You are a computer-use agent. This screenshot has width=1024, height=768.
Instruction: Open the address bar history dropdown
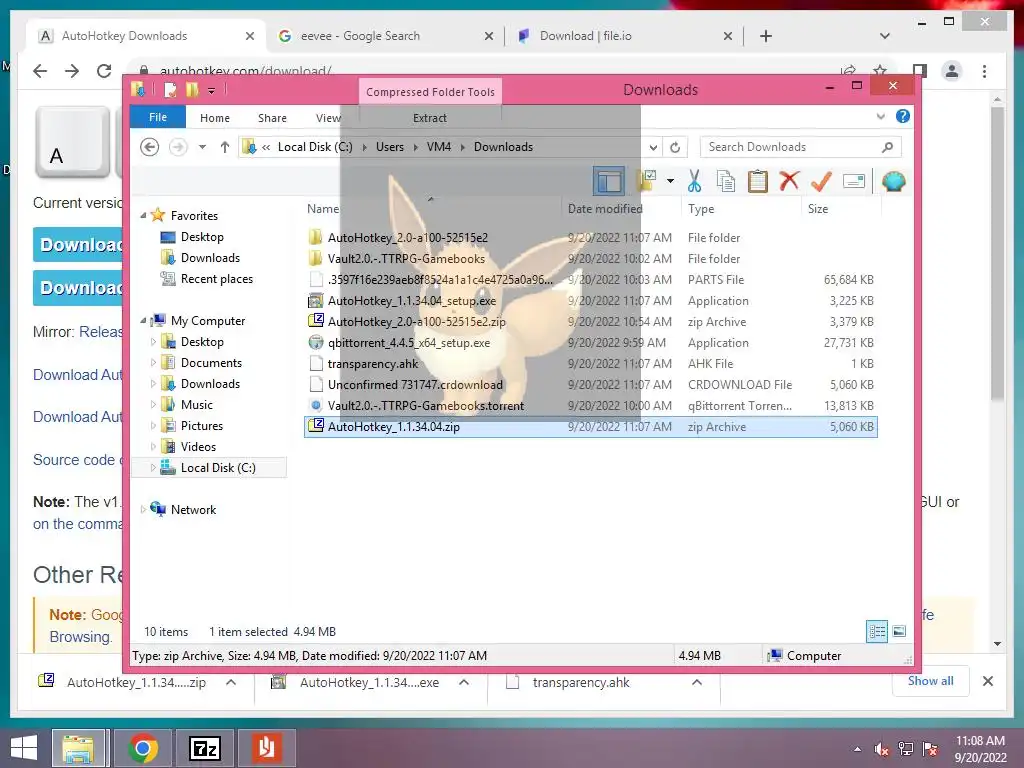click(x=653, y=147)
